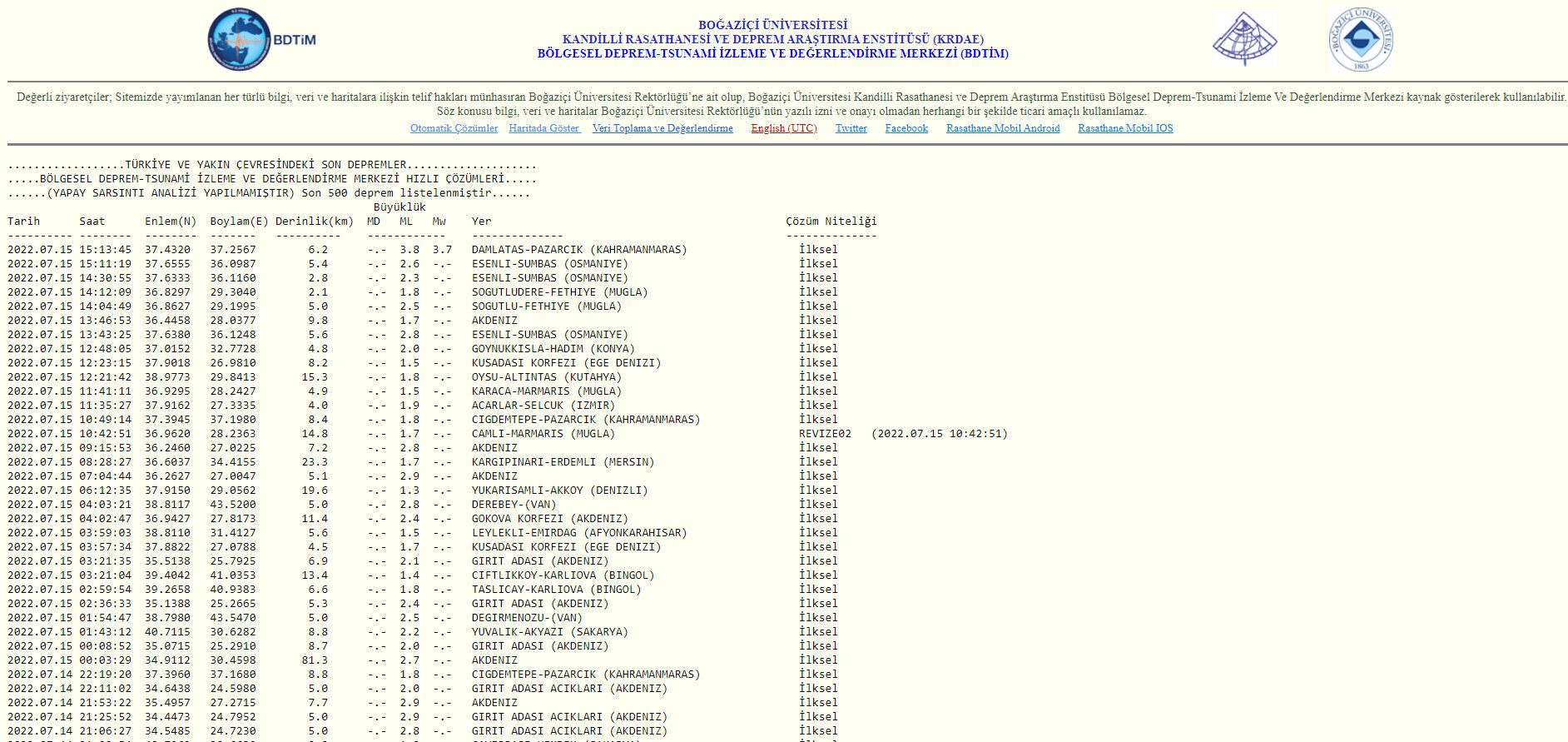Screen dimensions: 1568x742
Task: Open the Twitter link
Action: 851,128
